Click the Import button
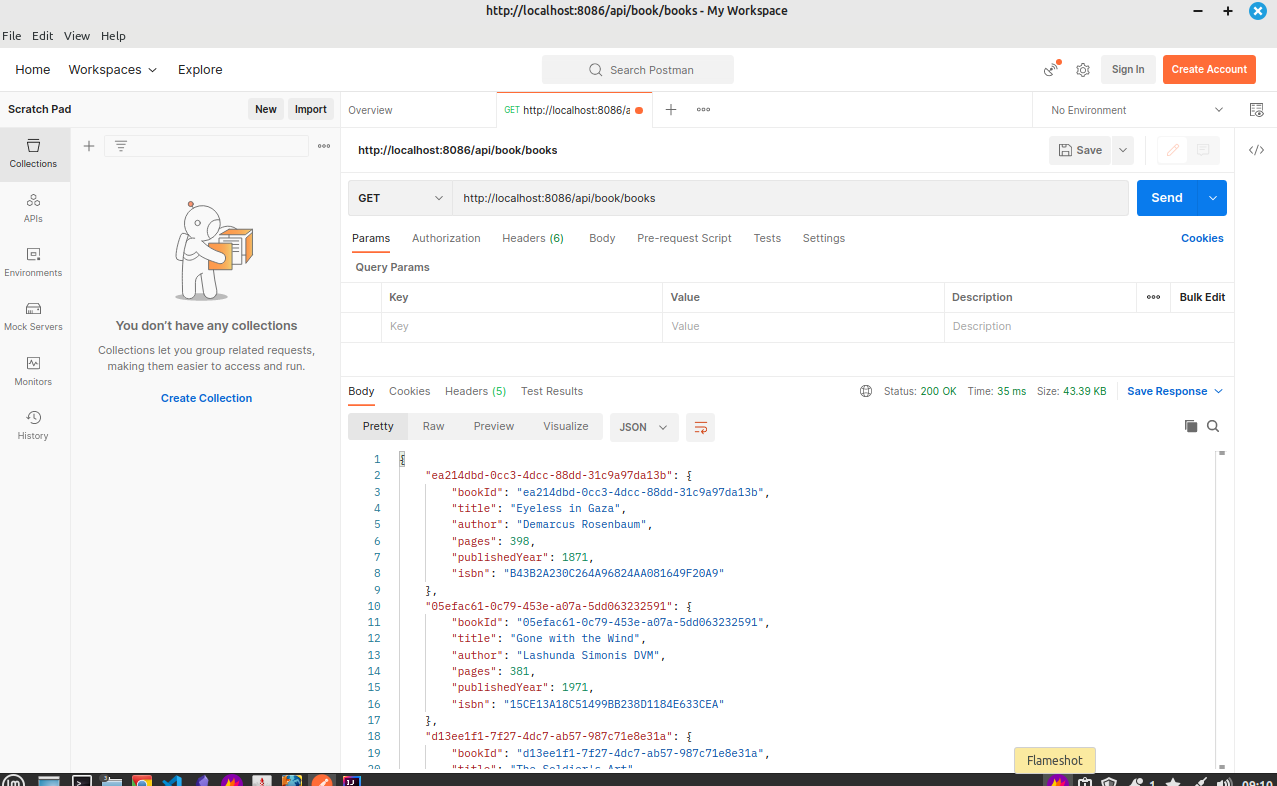The width and height of the screenshot is (1277, 786). (311, 109)
